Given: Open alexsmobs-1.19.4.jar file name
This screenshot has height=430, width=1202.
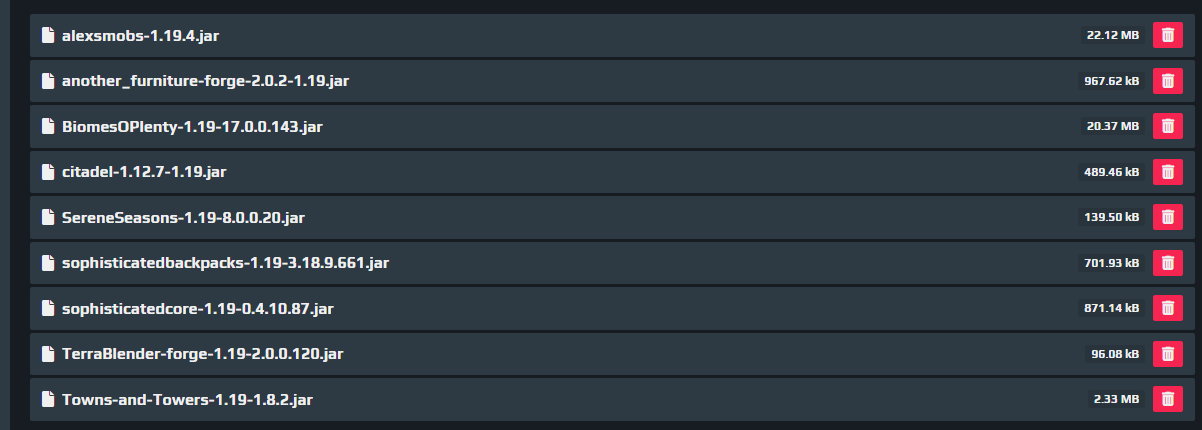Looking at the screenshot, I should point(140,35).
